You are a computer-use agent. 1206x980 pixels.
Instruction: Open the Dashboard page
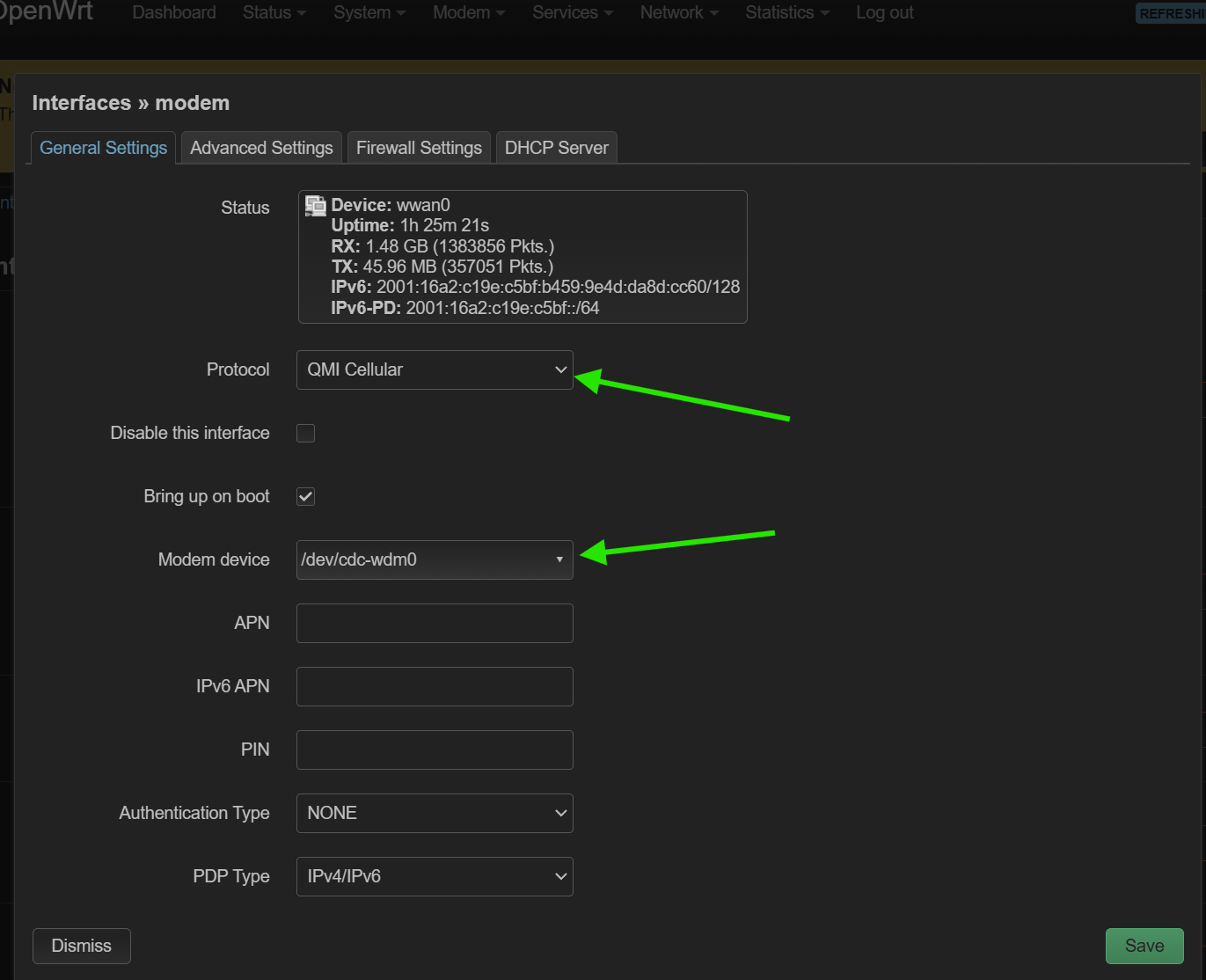point(174,12)
